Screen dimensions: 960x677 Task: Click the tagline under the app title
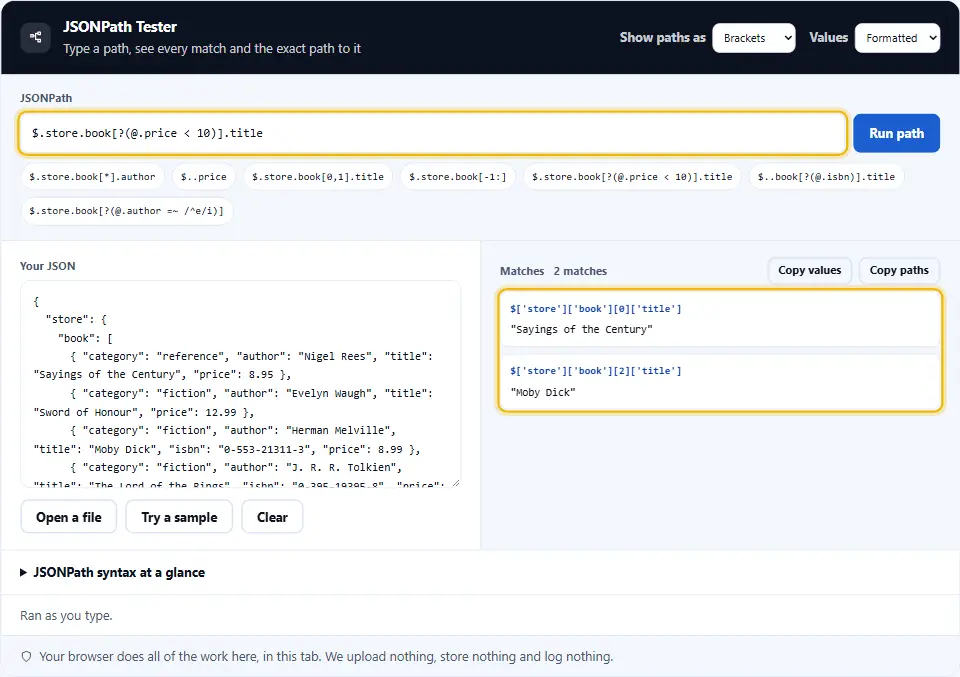click(212, 49)
